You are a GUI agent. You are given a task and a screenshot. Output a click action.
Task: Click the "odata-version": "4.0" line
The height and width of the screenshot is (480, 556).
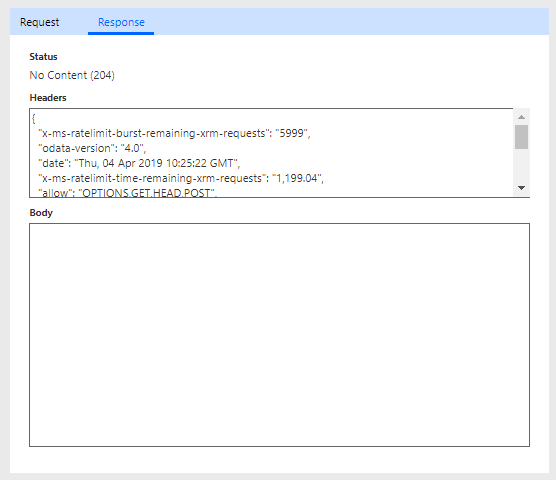(92, 148)
